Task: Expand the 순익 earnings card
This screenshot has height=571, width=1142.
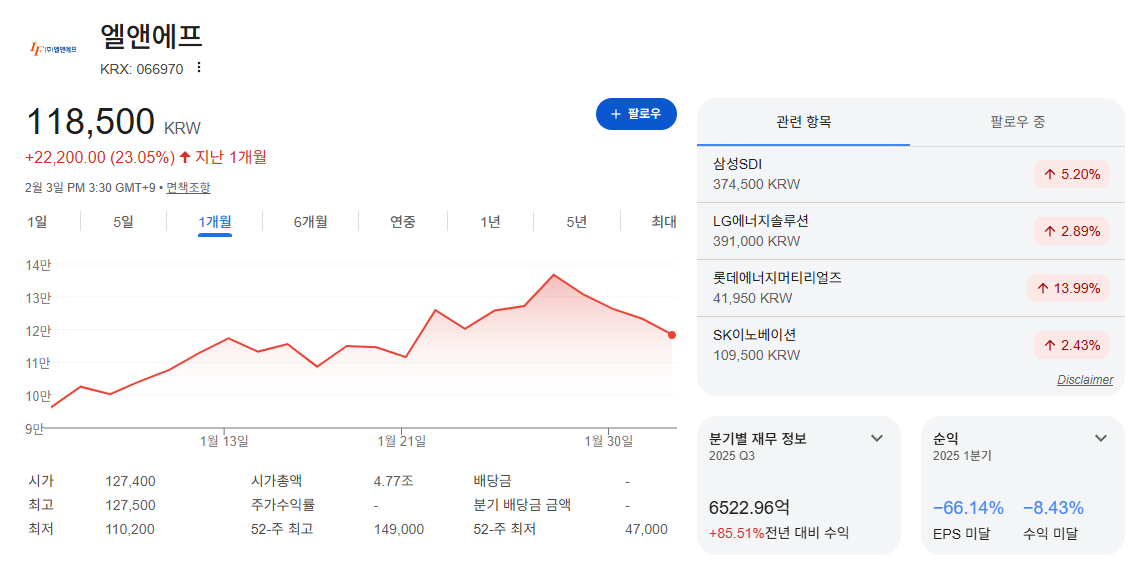Action: point(1100,438)
